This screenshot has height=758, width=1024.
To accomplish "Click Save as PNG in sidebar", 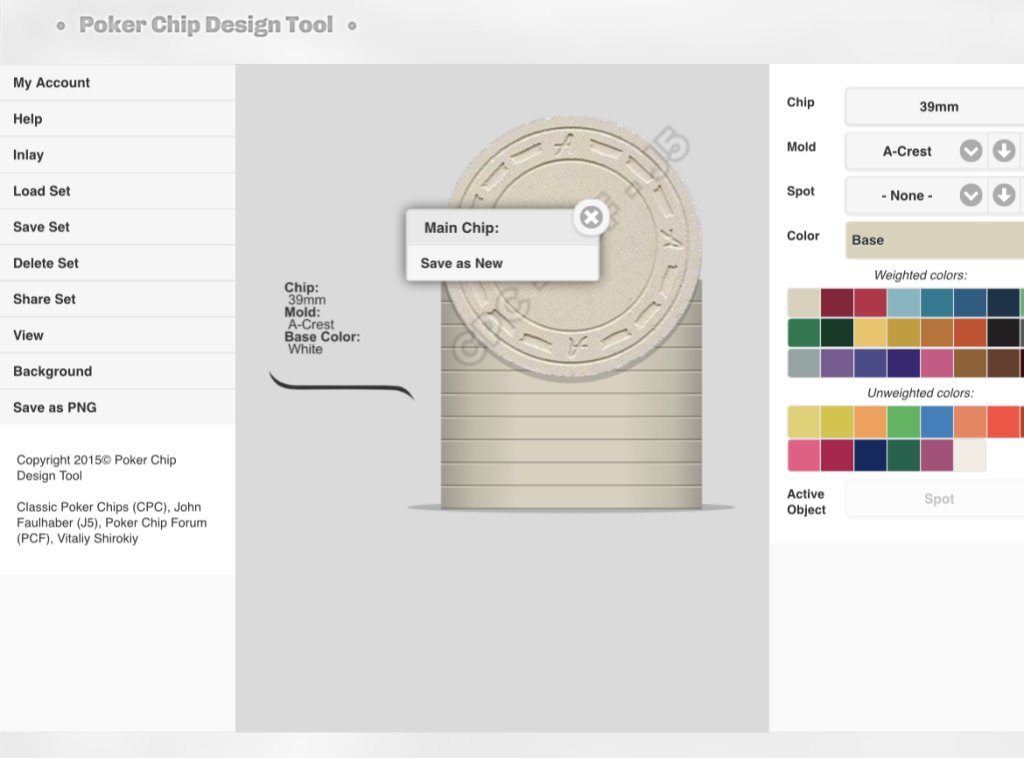I will pos(55,407).
